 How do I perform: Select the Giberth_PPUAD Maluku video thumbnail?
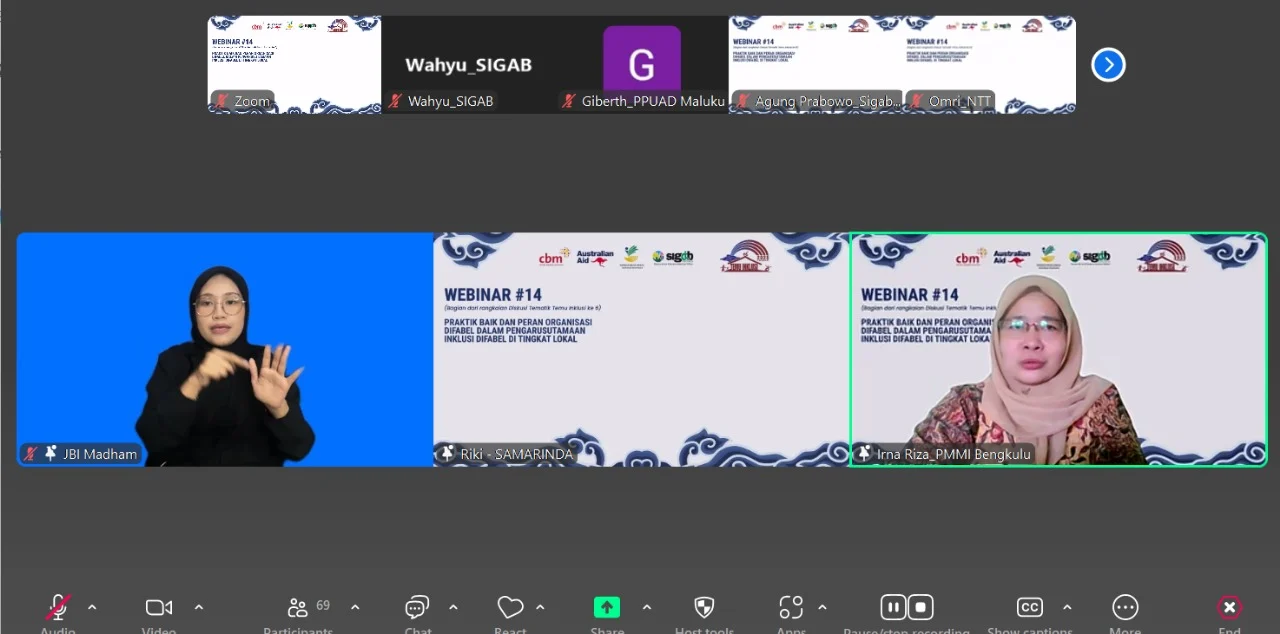click(x=641, y=64)
